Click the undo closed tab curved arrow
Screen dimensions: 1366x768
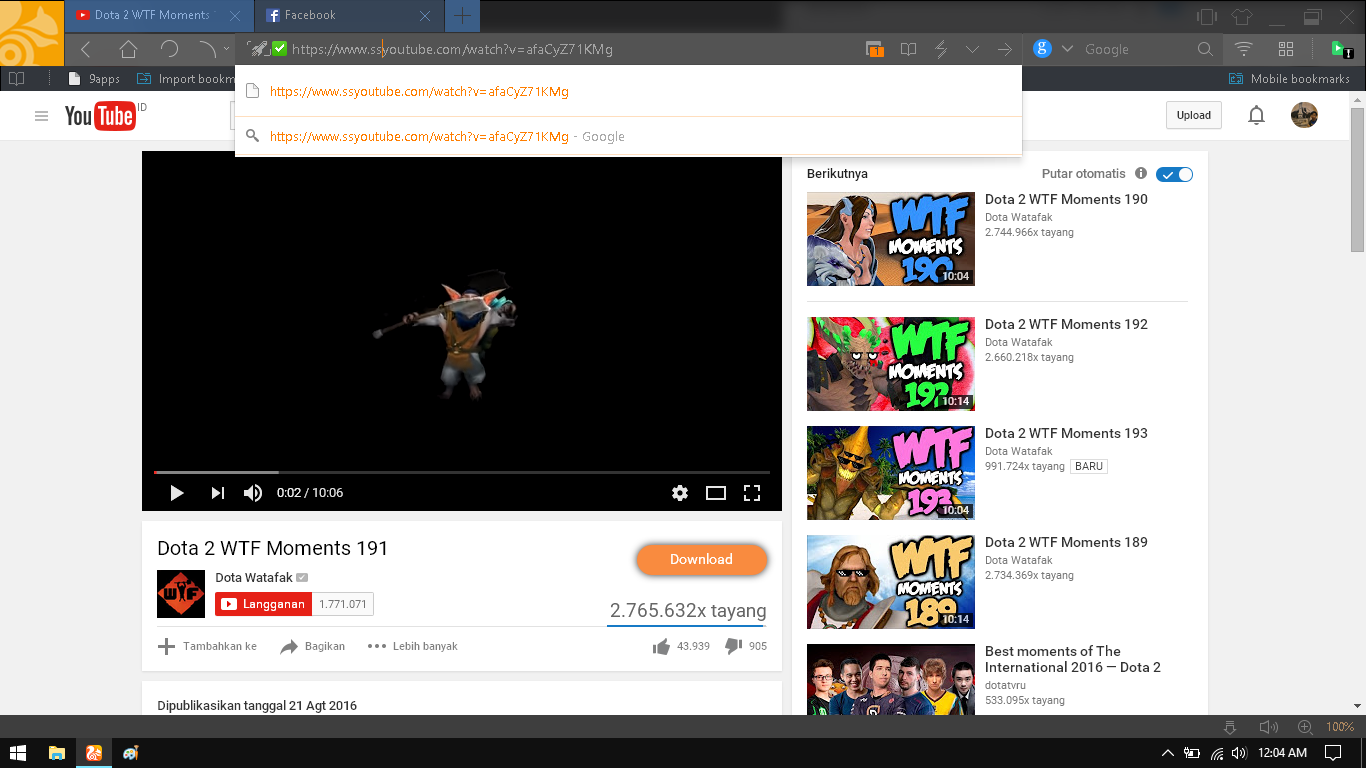[x=206, y=49]
